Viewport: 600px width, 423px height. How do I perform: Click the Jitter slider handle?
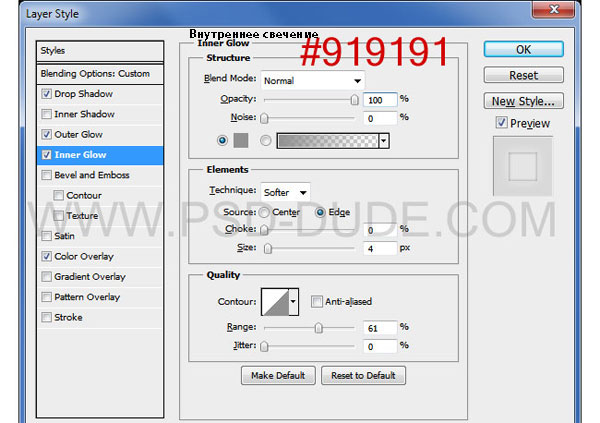[264, 346]
